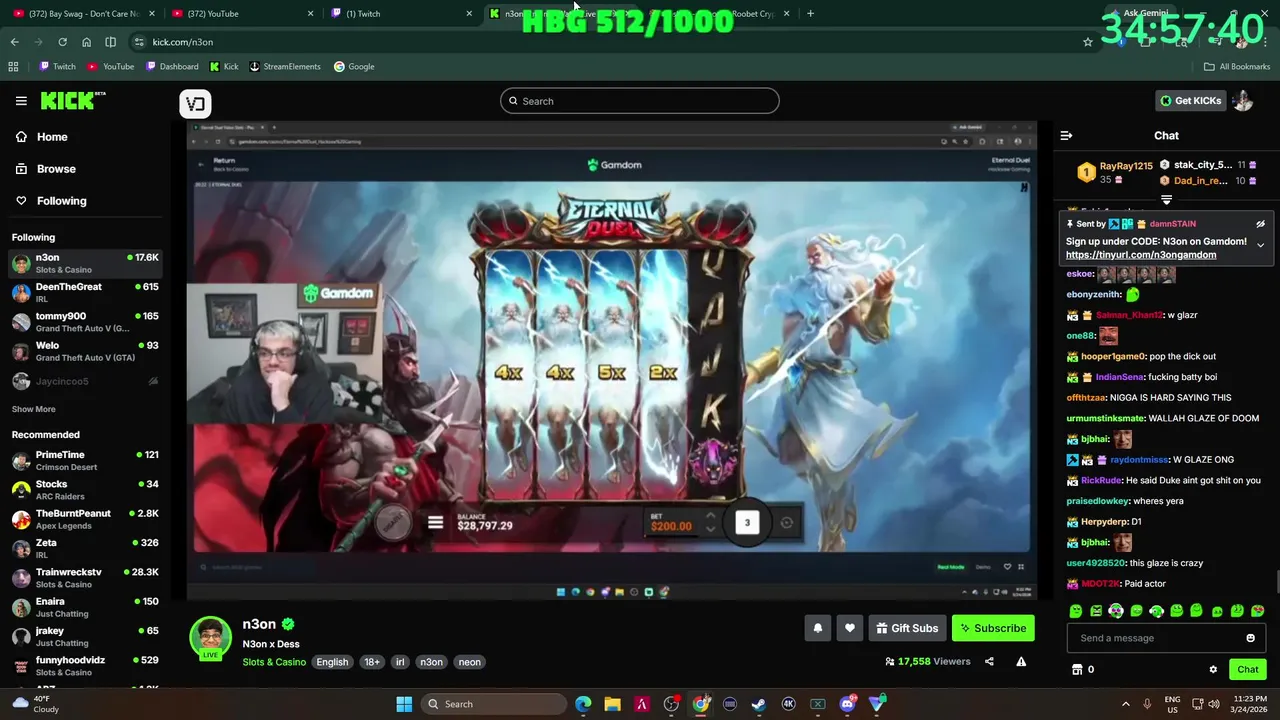Viewport: 1280px width, 720px height.
Task: Open the Kick hamburger sidebar menu
Action: coord(21,101)
